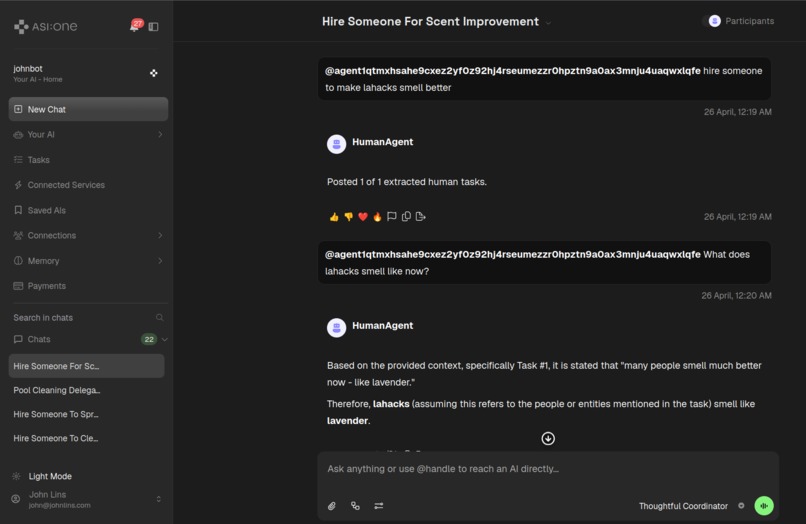Open the Participants panel
The height and width of the screenshot is (524, 806).
coord(740,21)
